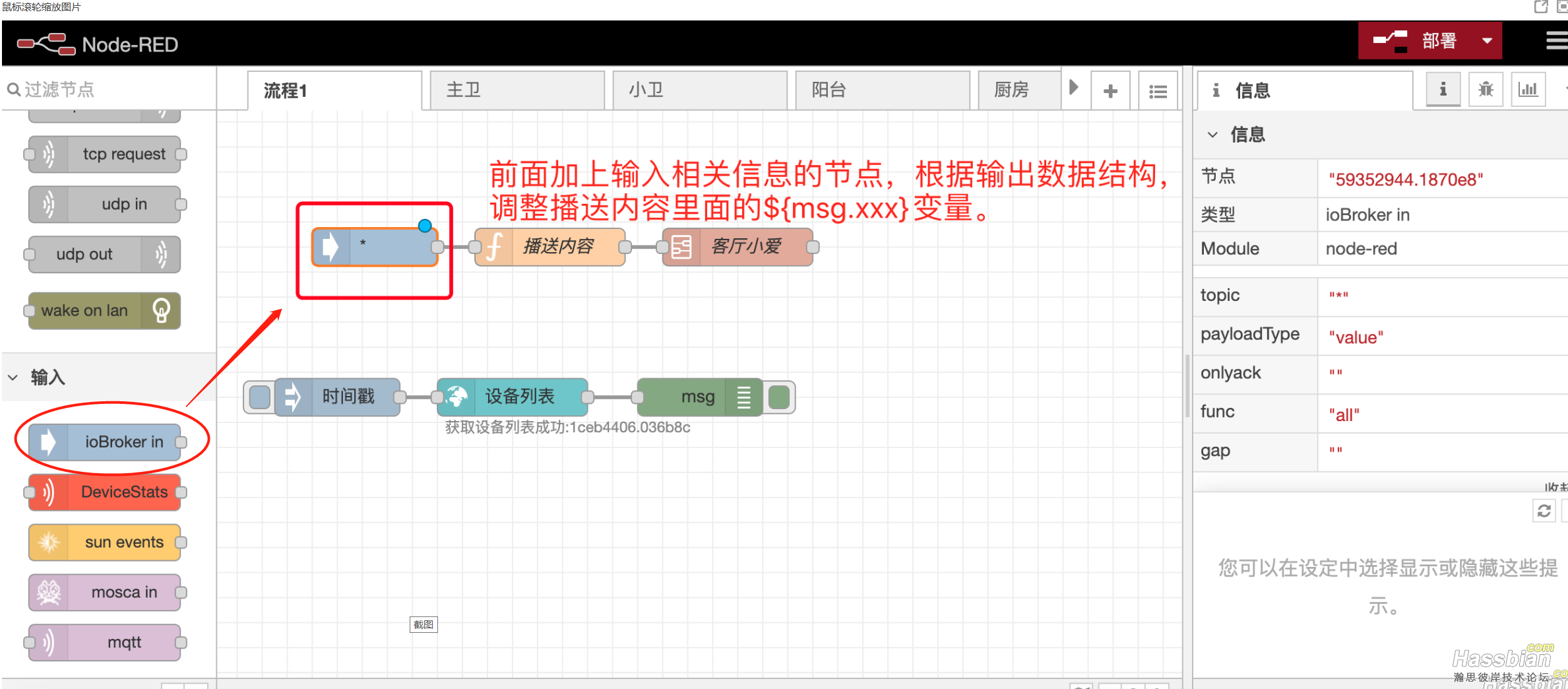Click the 客厅小爱 node icon
The image size is (1568, 689).
[681, 247]
